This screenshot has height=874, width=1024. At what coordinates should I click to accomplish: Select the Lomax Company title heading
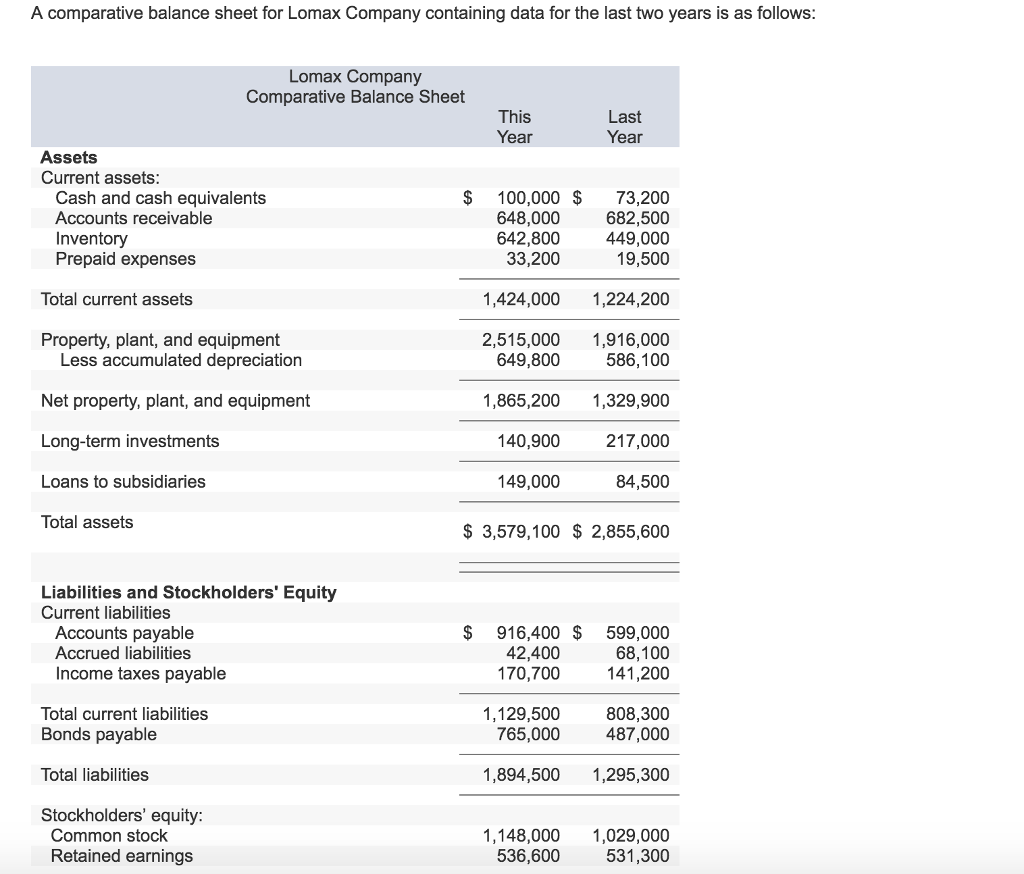[354, 76]
